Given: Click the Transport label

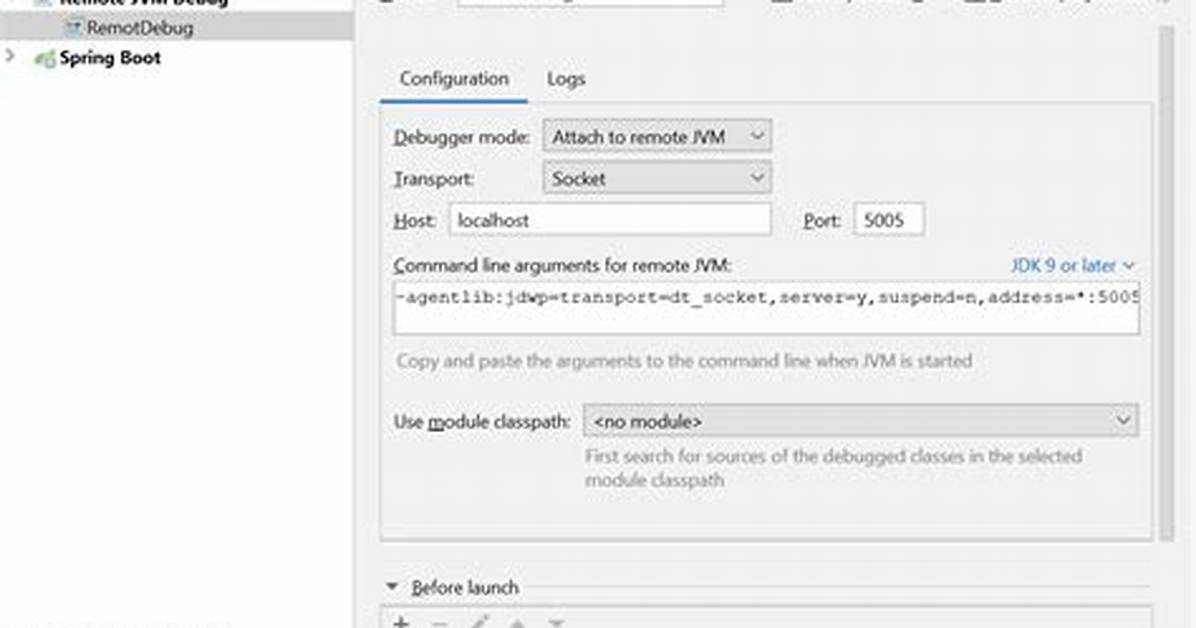Looking at the screenshot, I should (433, 179).
